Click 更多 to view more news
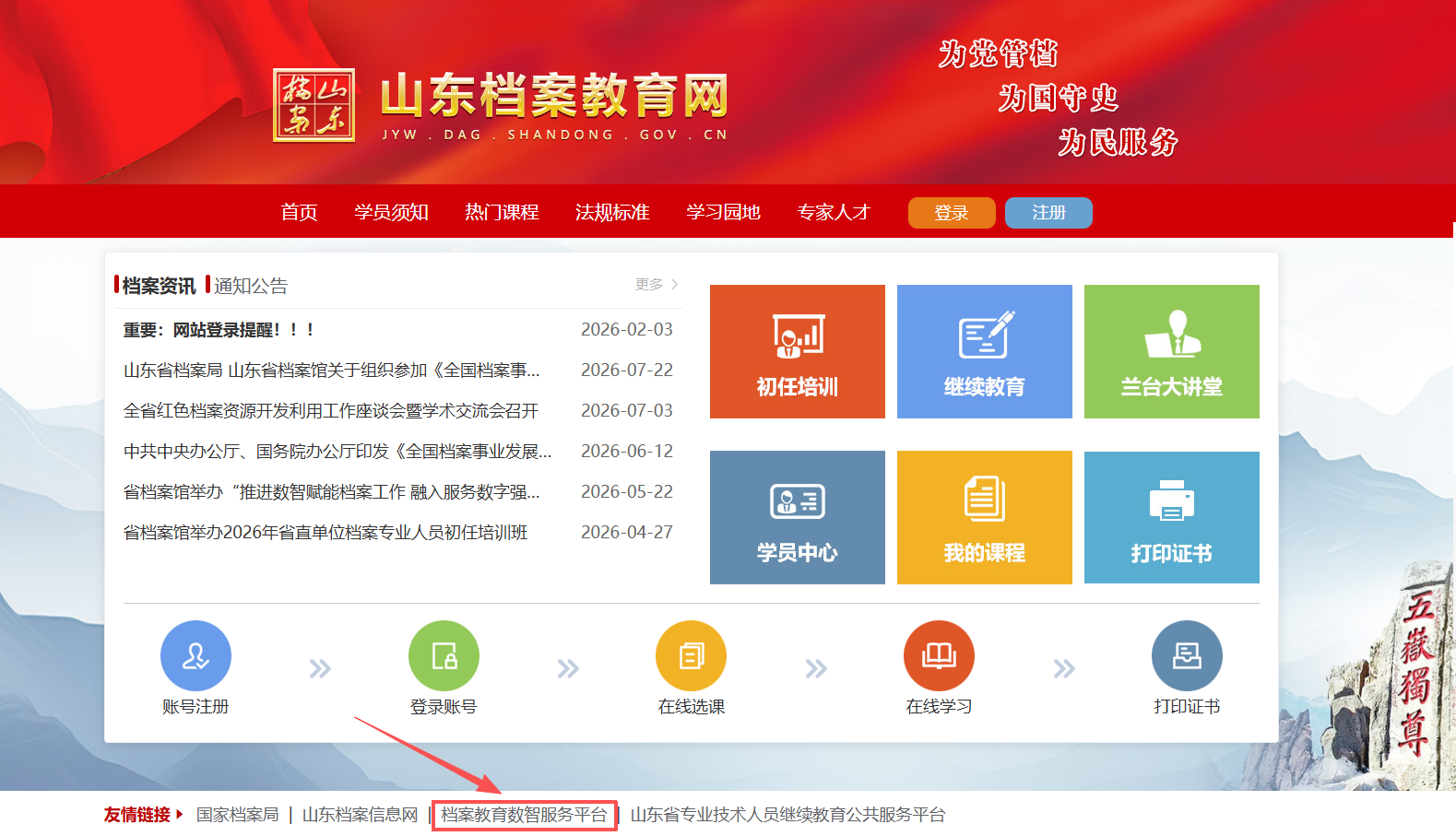The image size is (1456, 836). point(657,284)
